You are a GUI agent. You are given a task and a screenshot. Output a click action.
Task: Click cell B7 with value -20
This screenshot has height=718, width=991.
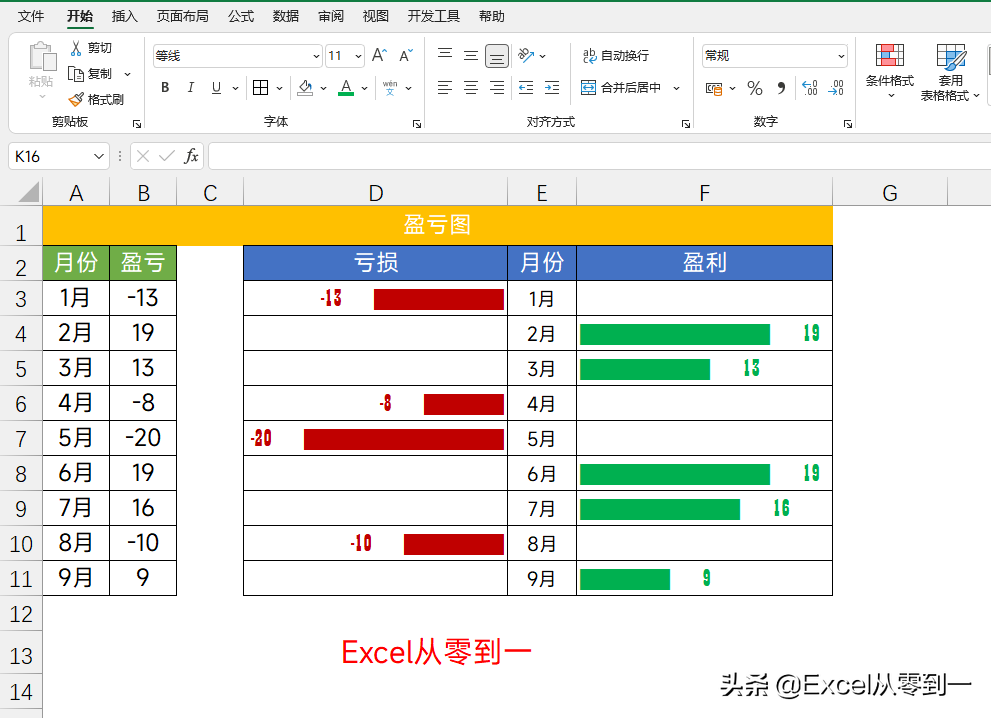[143, 438]
